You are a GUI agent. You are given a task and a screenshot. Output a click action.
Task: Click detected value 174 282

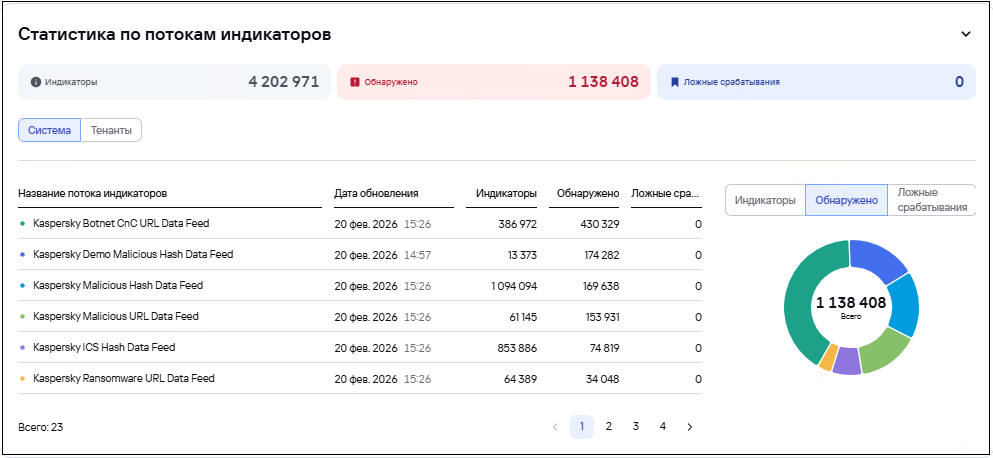601,255
